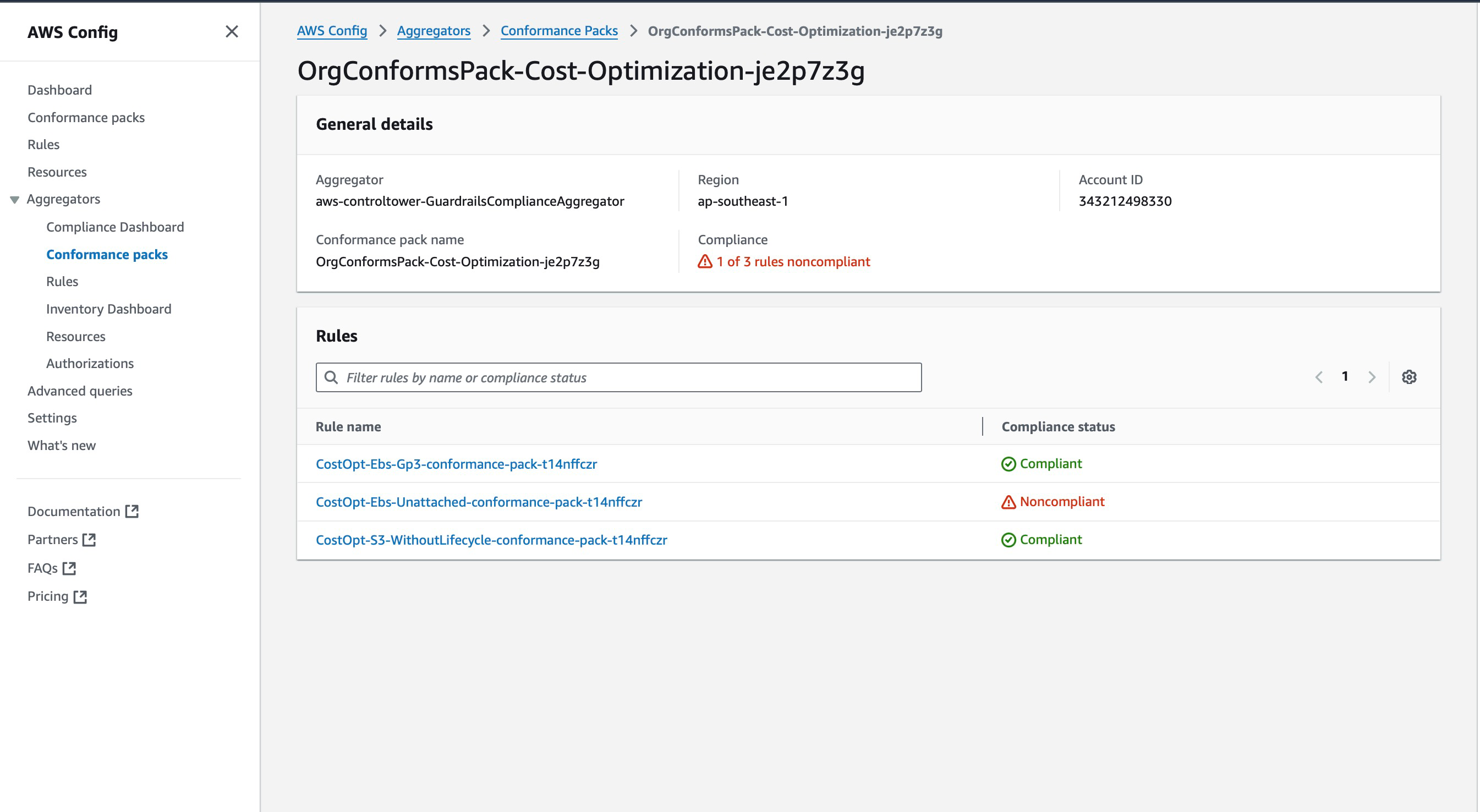Click the previous page arrow in Rules pagination
The height and width of the screenshot is (812, 1480).
1319,376
